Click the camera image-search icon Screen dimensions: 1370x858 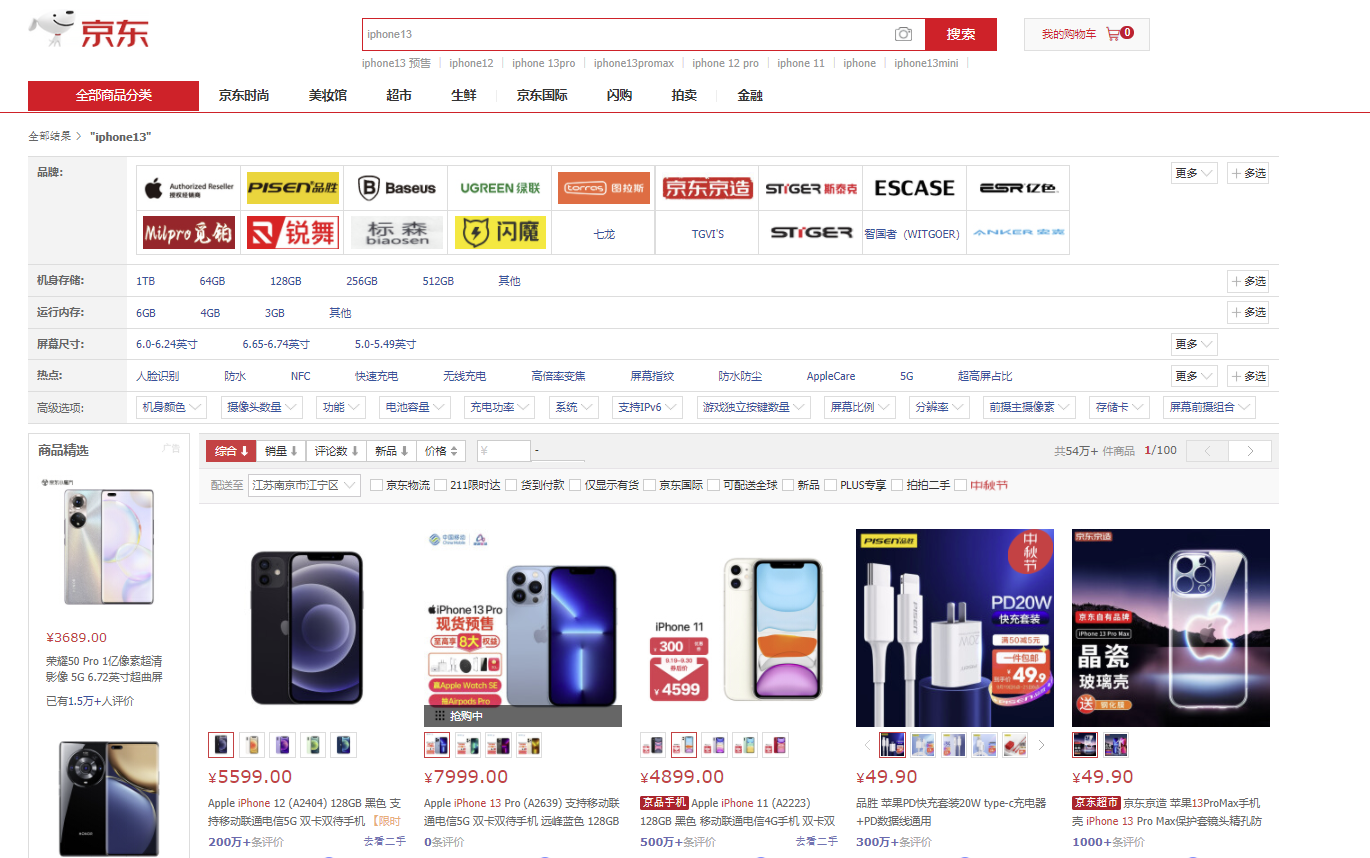(903, 34)
